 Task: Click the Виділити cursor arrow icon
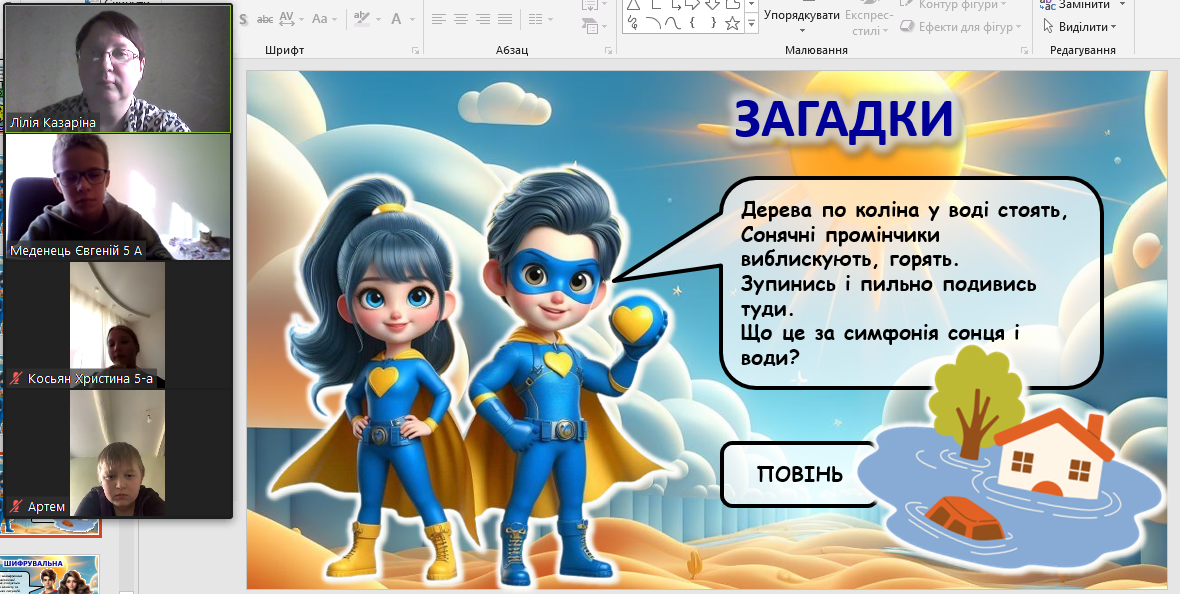click(1048, 27)
